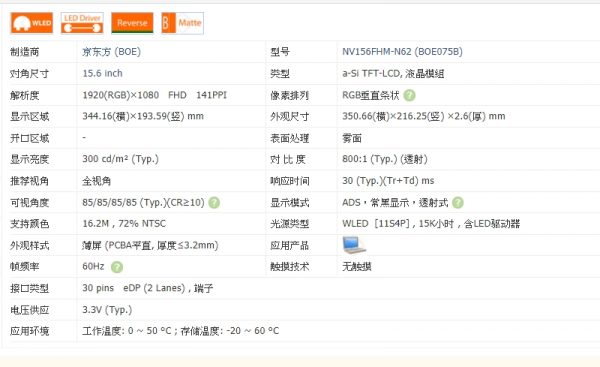Click the a-Si TFT-LCD type value
Viewport: 600px width, 367px height.
pyautogui.click(x=393, y=73)
